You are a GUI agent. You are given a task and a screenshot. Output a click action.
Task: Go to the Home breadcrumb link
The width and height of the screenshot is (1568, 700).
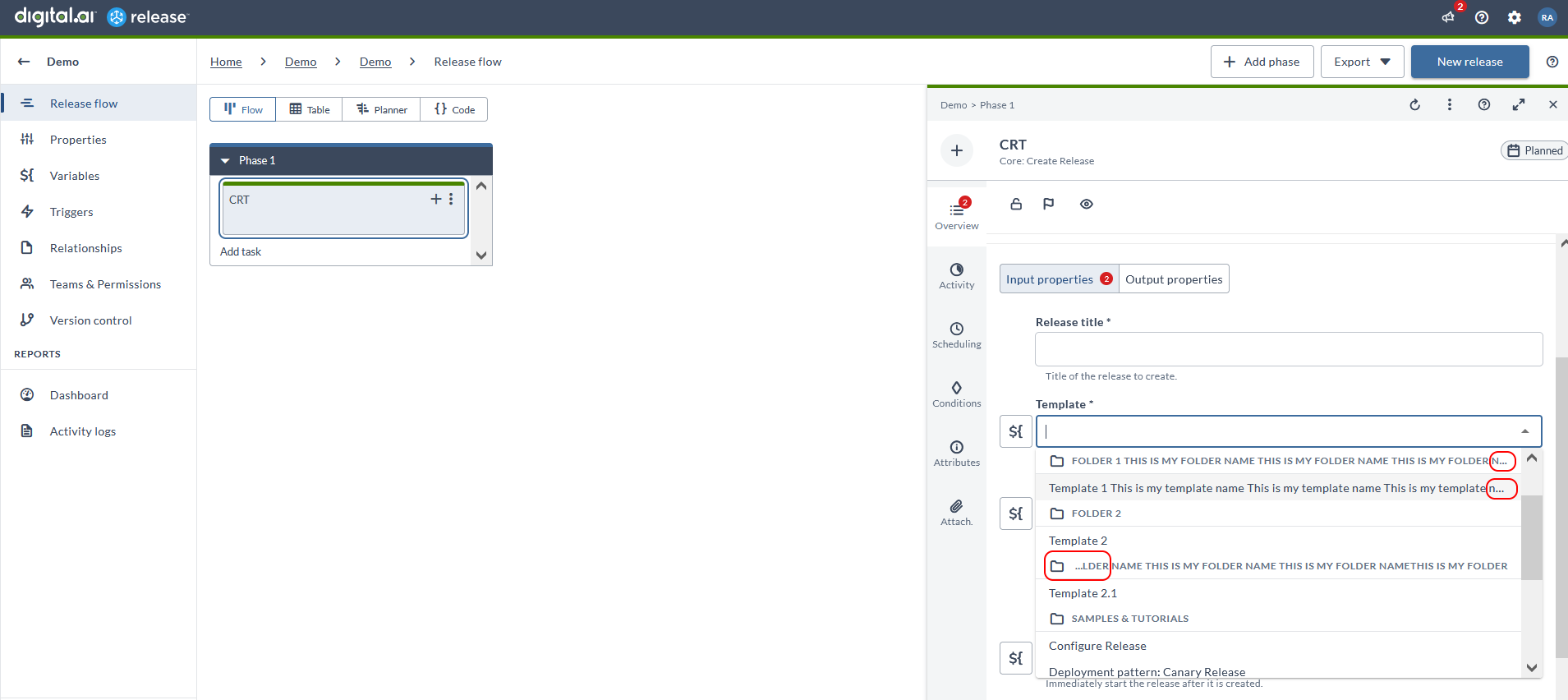(x=226, y=62)
